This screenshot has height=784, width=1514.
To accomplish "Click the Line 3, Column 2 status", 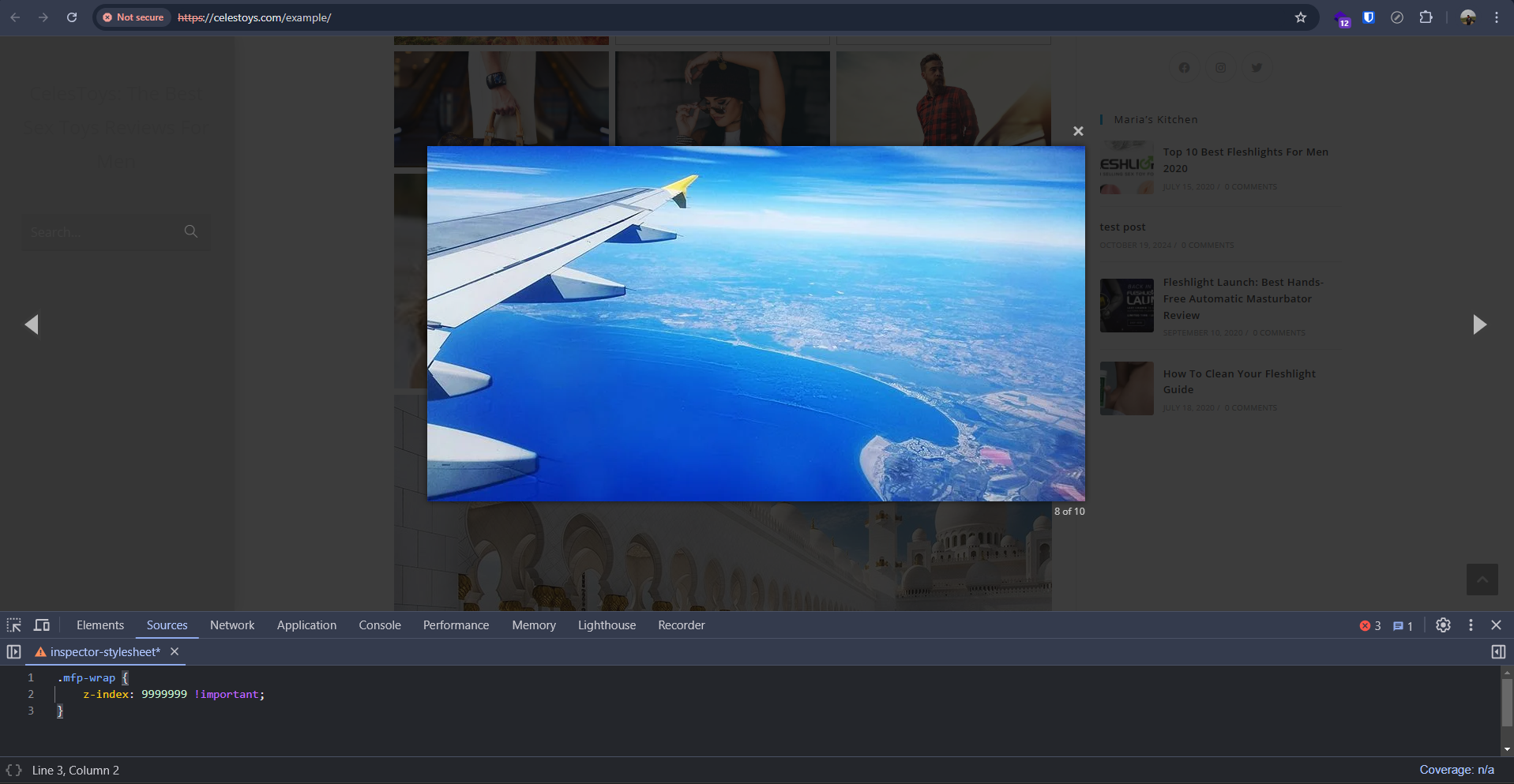I will tap(76, 771).
